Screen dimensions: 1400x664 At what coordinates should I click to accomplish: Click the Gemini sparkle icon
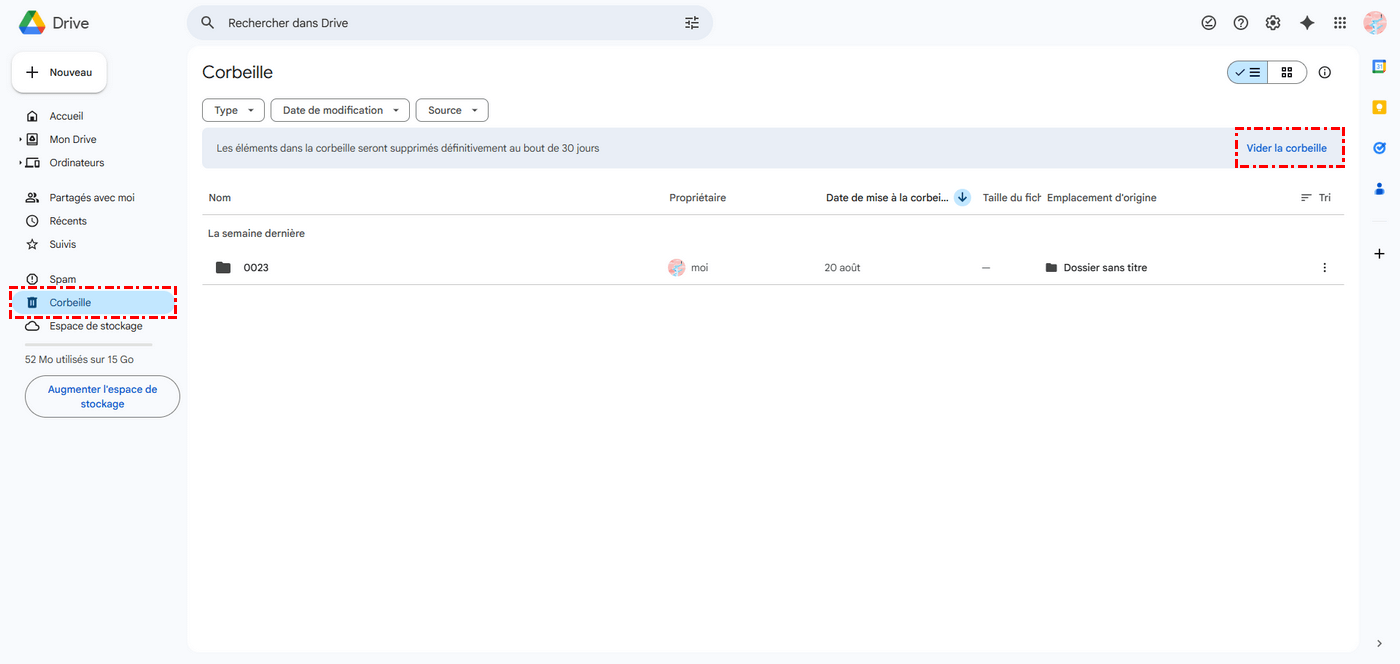pyautogui.click(x=1306, y=23)
